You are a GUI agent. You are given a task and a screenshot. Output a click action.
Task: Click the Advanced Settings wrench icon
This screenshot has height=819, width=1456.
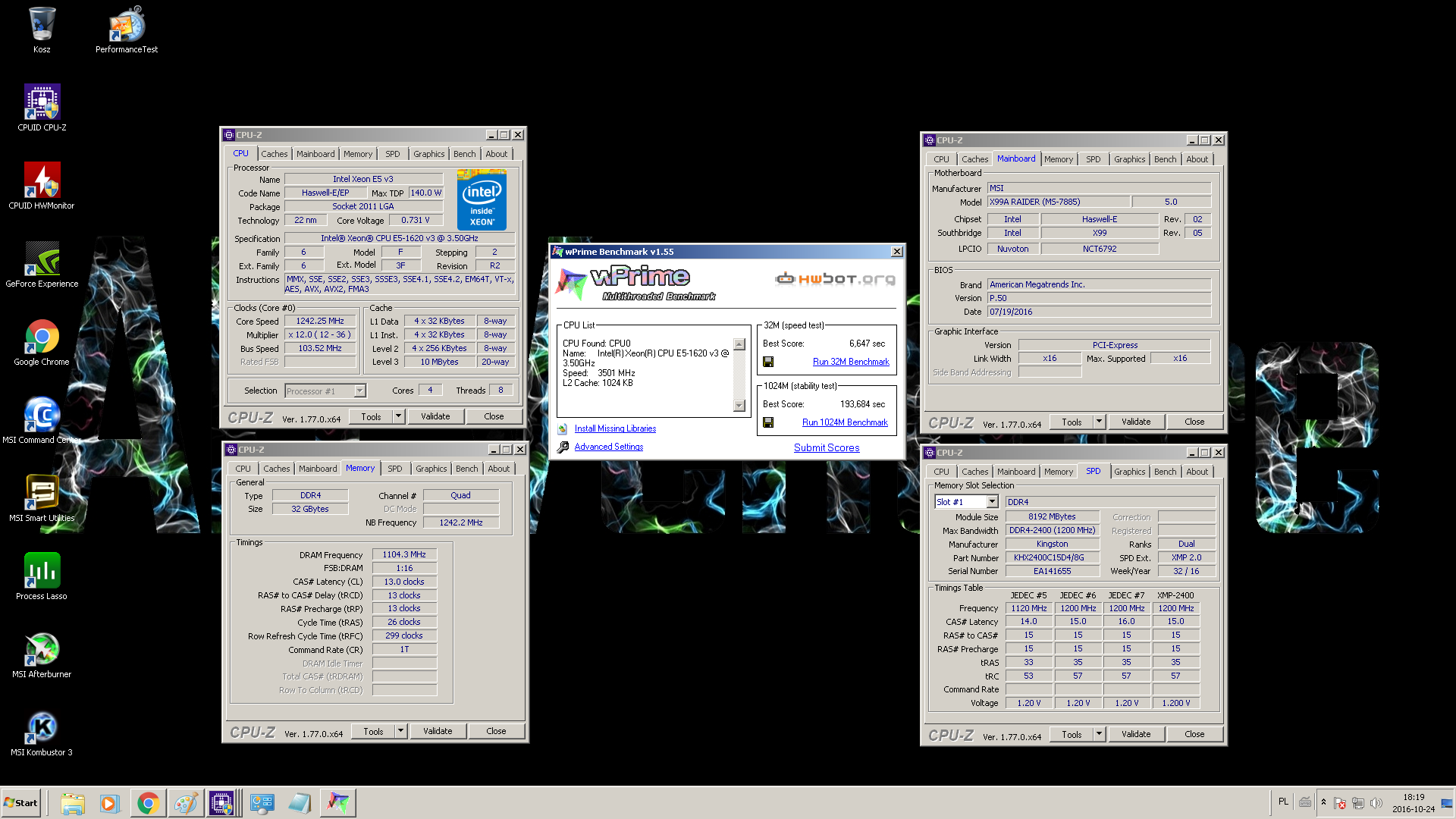pyautogui.click(x=563, y=447)
